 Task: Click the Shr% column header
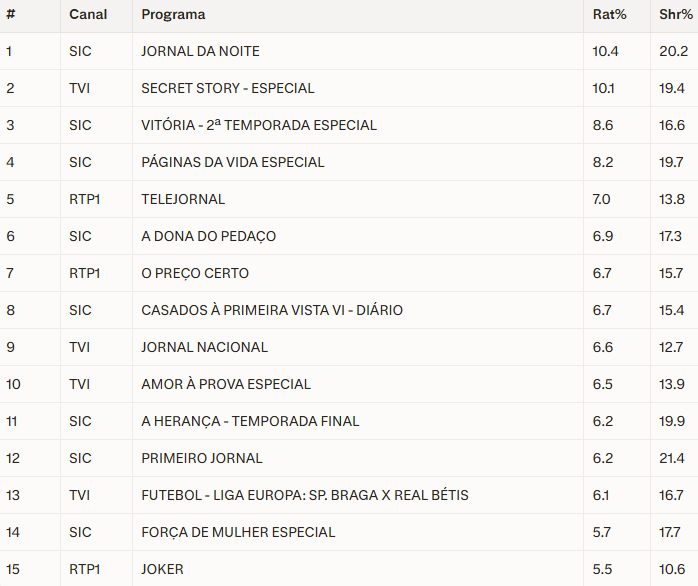coord(674,14)
